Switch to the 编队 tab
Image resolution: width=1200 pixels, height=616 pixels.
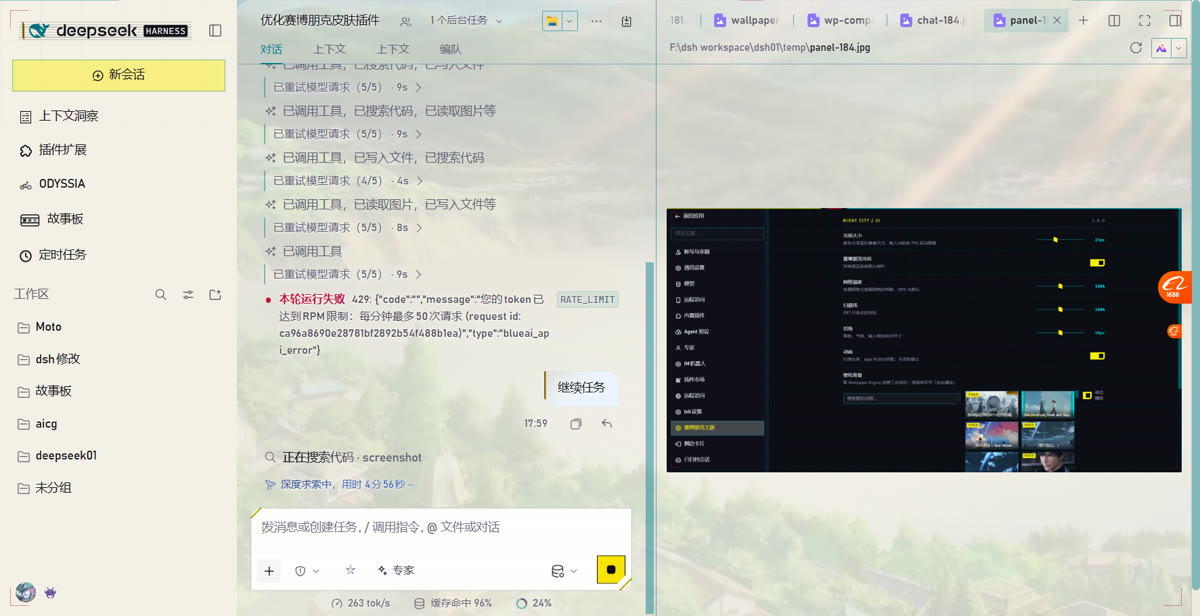click(451, 49)
